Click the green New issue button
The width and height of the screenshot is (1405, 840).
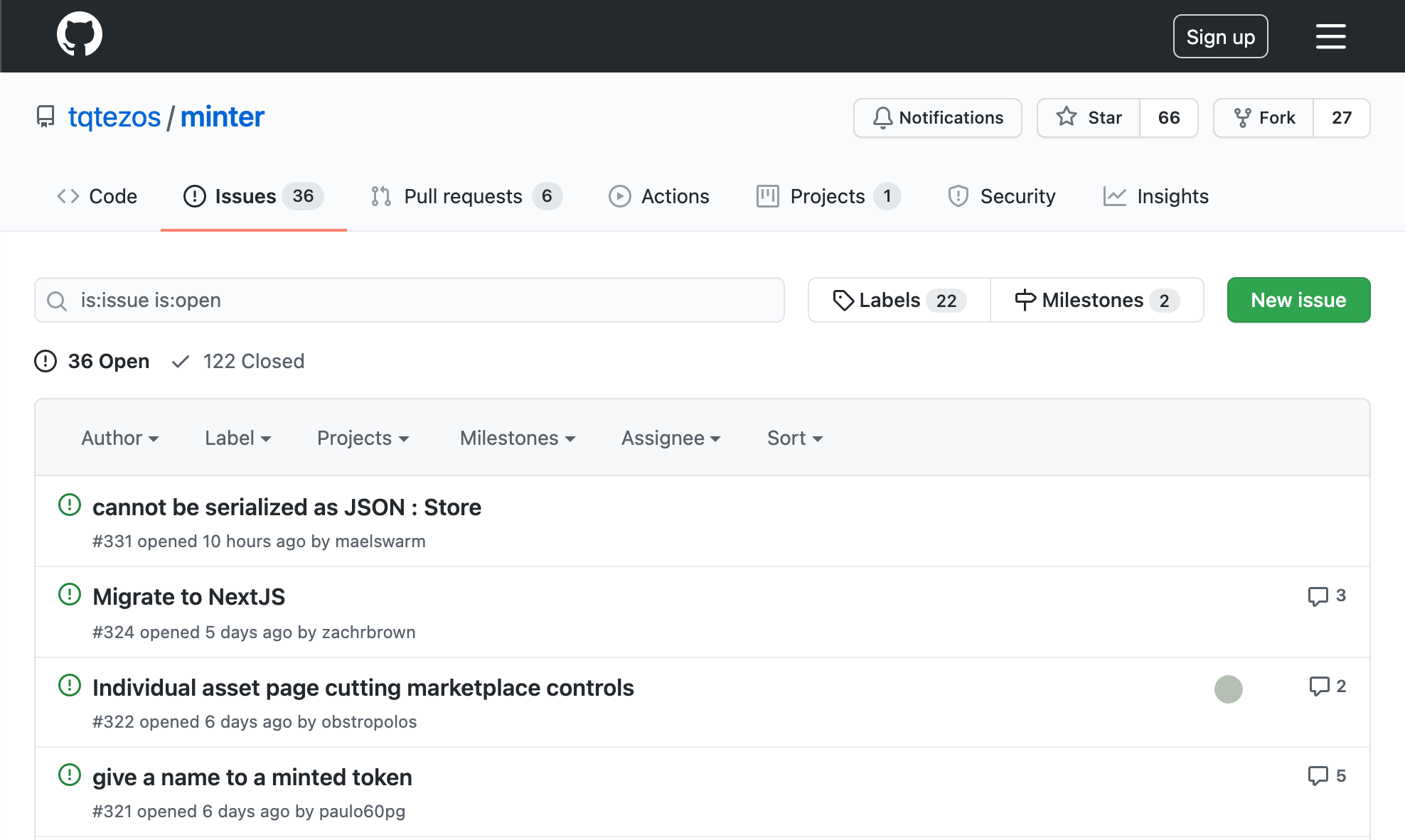point(1298,300)
